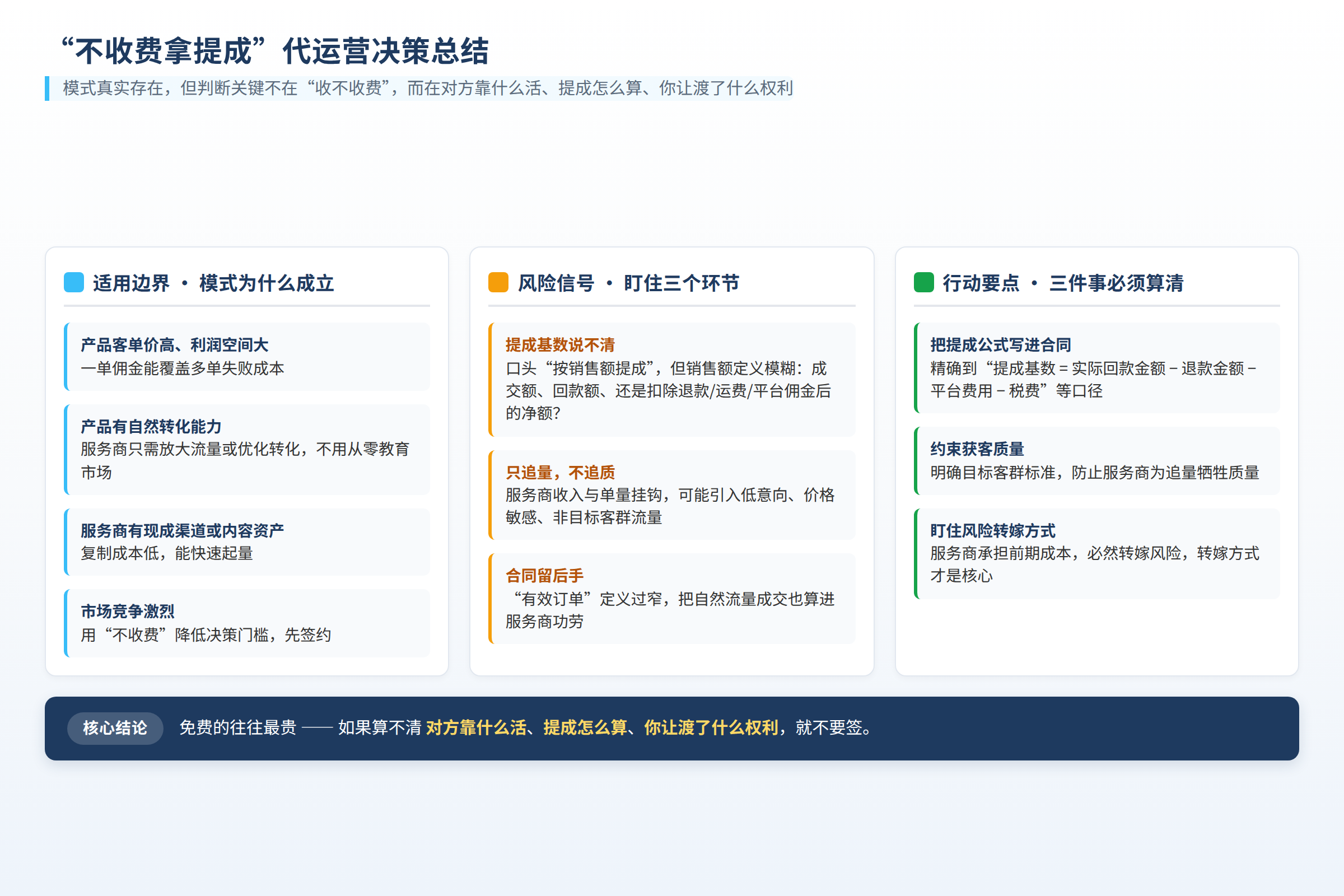Click the card title 约束获客质量
Screen dimensions: 1344x896
pos(977,449)
